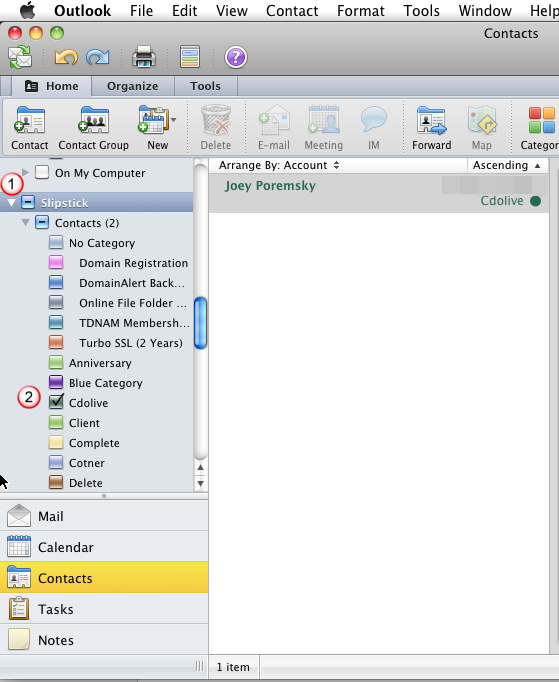
Task: Click the Print toolbar icon
Action: [144, 57]
